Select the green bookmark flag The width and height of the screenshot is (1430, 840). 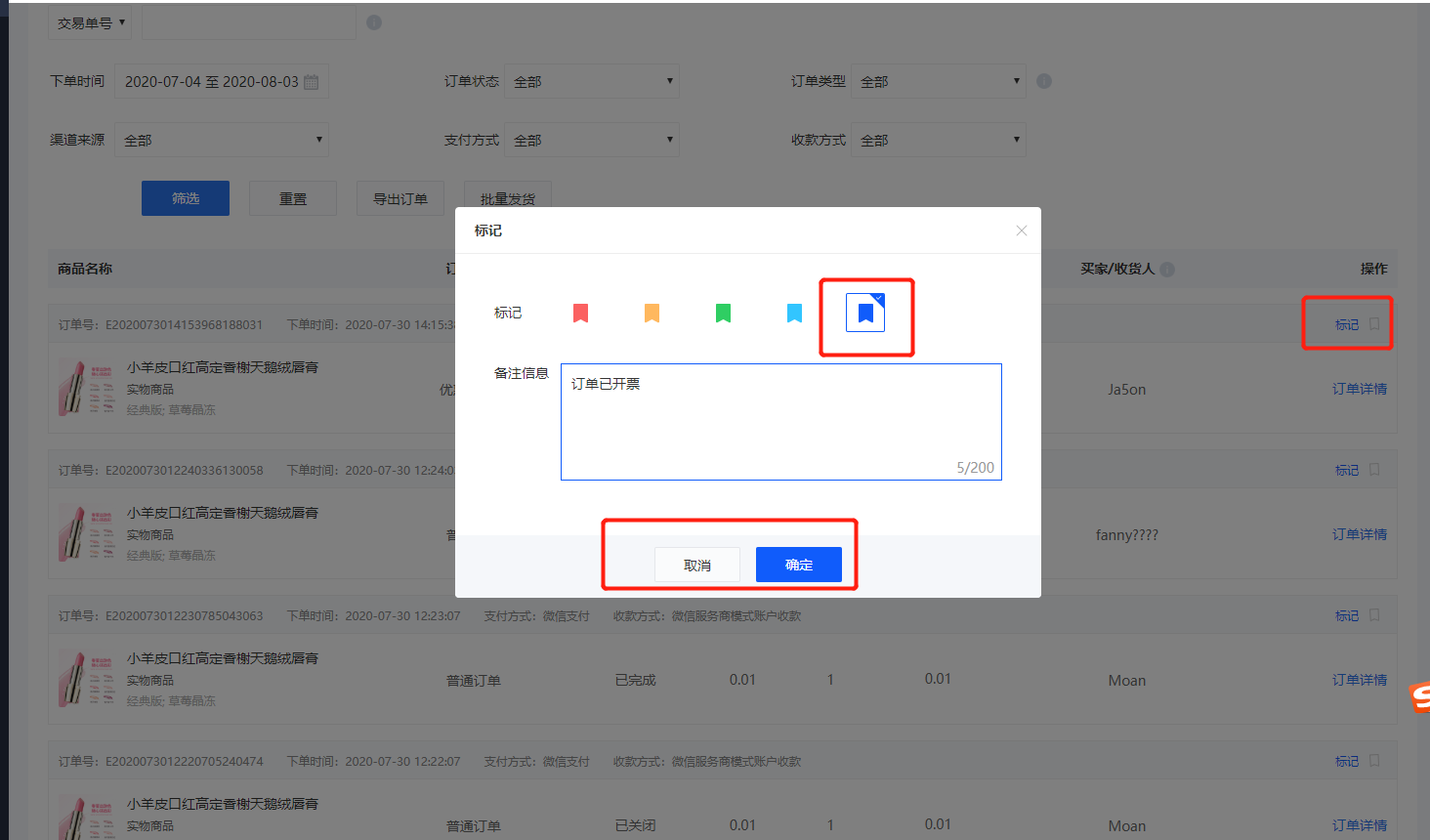(x=723, y=313)
